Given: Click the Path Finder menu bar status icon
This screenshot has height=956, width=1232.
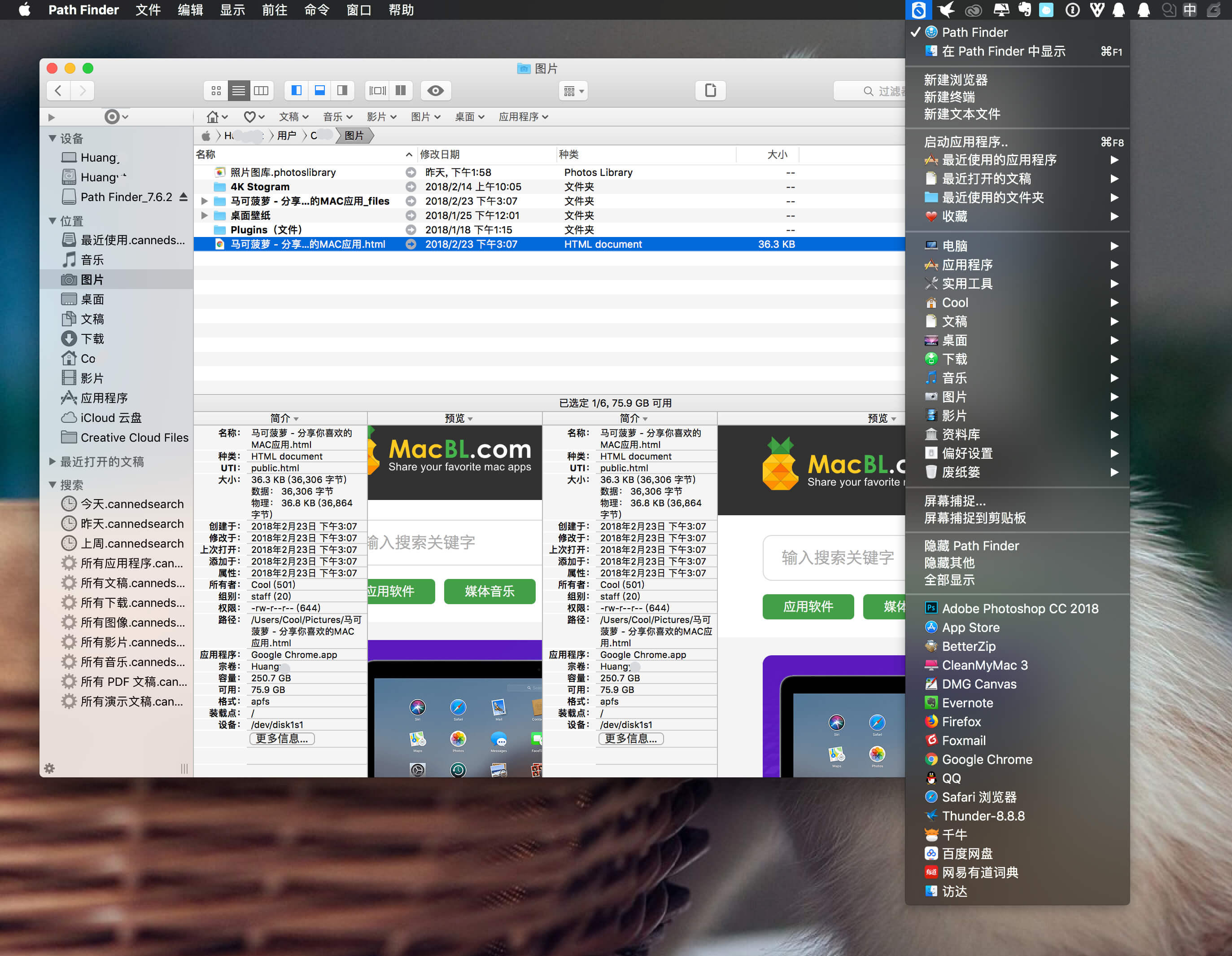Looking at the screenshot, I should click(x=918, y=10).
